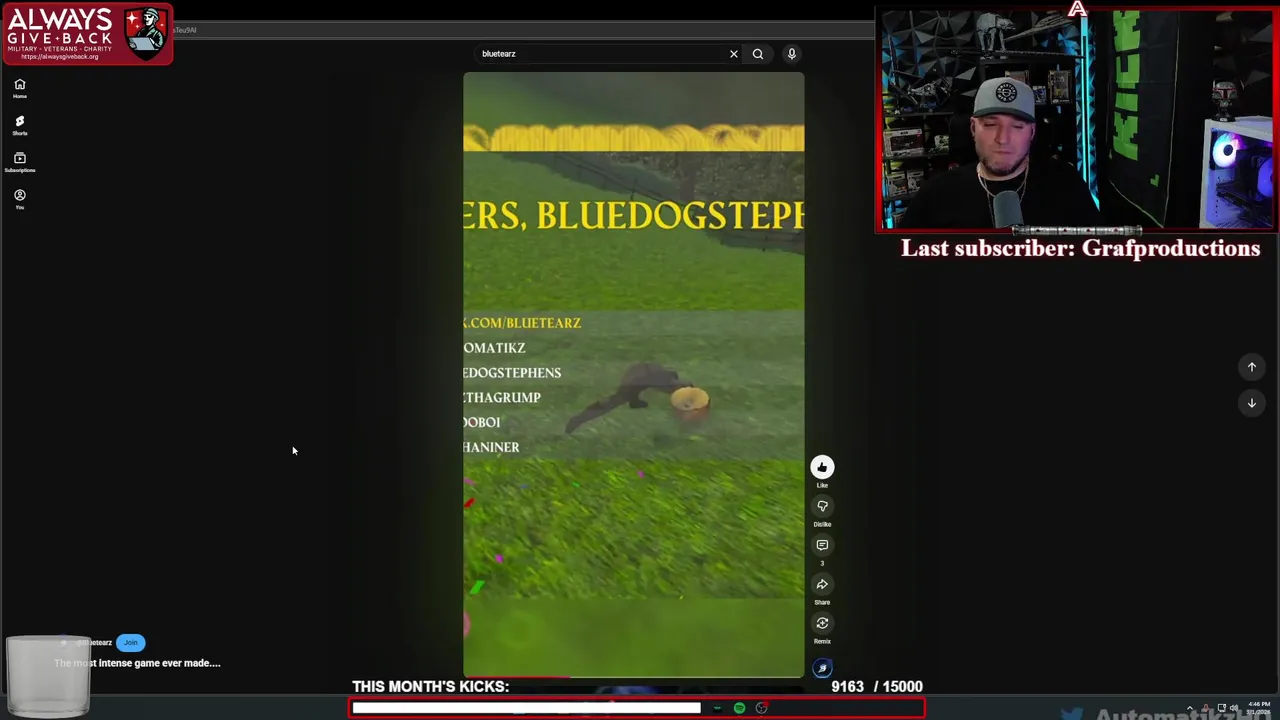Open the circular app icon beside Spotify in taskbar
The width and height of the screenshot is (1280, 720).
click(x=761, y=708)
